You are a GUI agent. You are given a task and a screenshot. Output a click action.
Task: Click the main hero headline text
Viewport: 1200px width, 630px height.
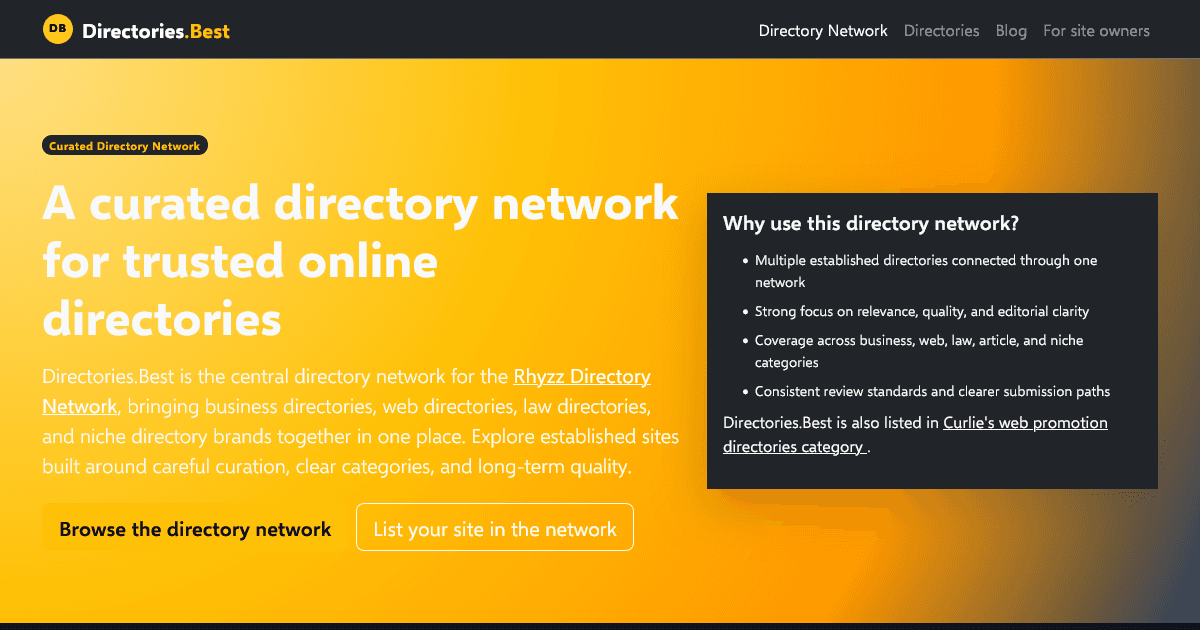360,262
